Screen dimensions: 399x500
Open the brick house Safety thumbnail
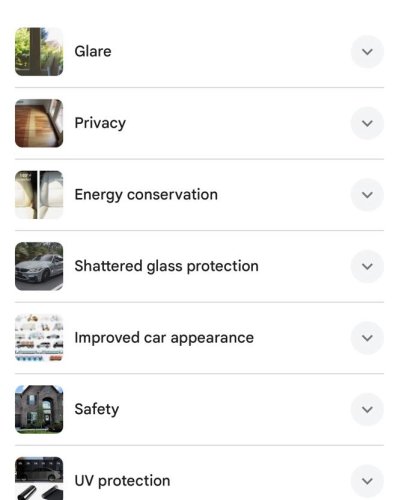(x=39, y=409)
